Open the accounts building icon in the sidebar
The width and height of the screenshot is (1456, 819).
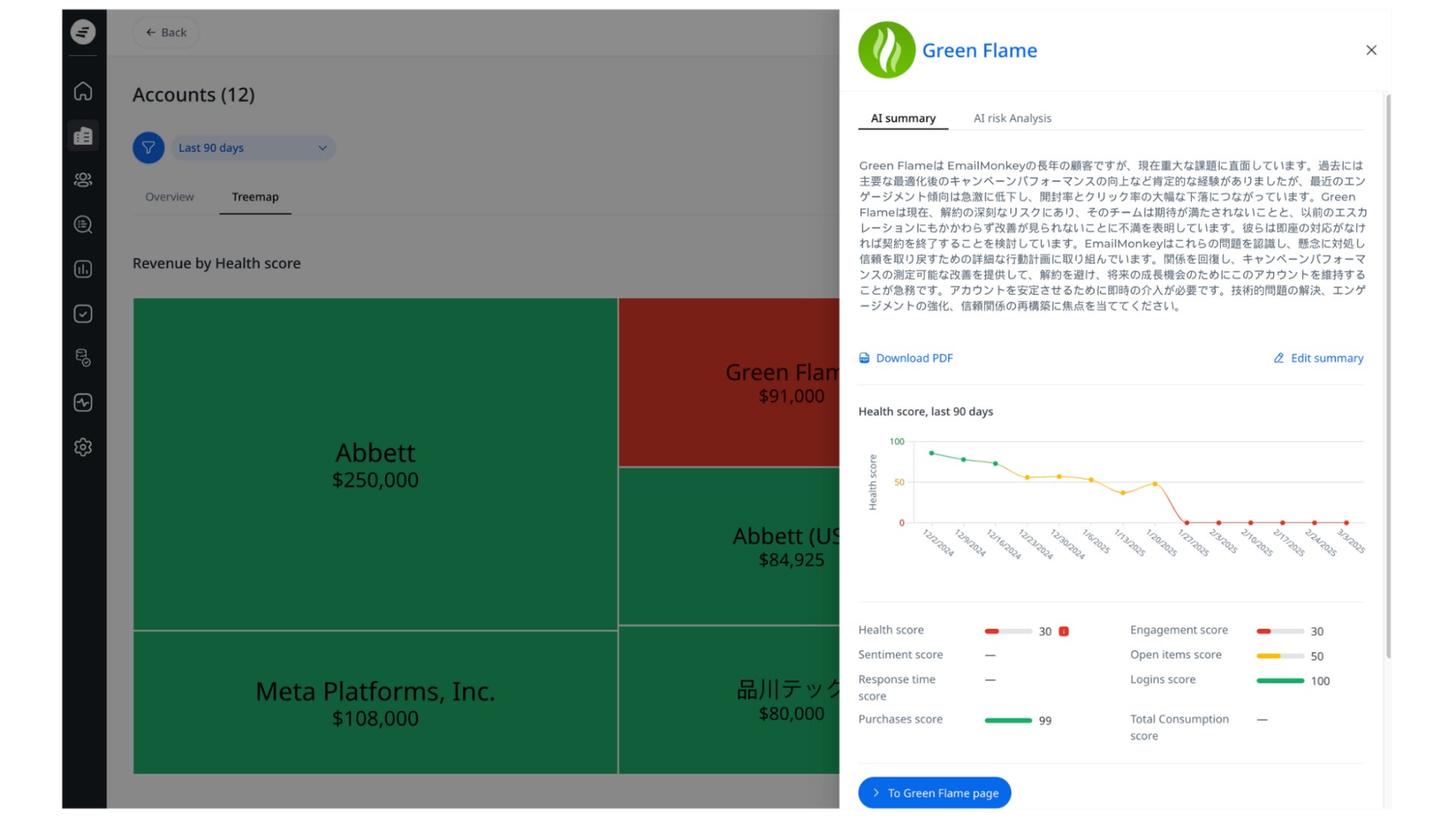(x=83, y=136)
